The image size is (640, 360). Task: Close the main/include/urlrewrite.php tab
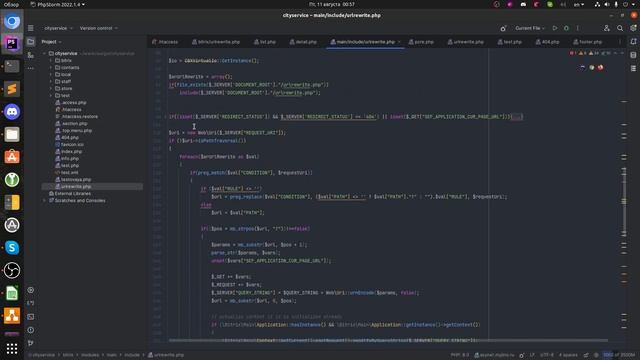(x=399, y=42)
